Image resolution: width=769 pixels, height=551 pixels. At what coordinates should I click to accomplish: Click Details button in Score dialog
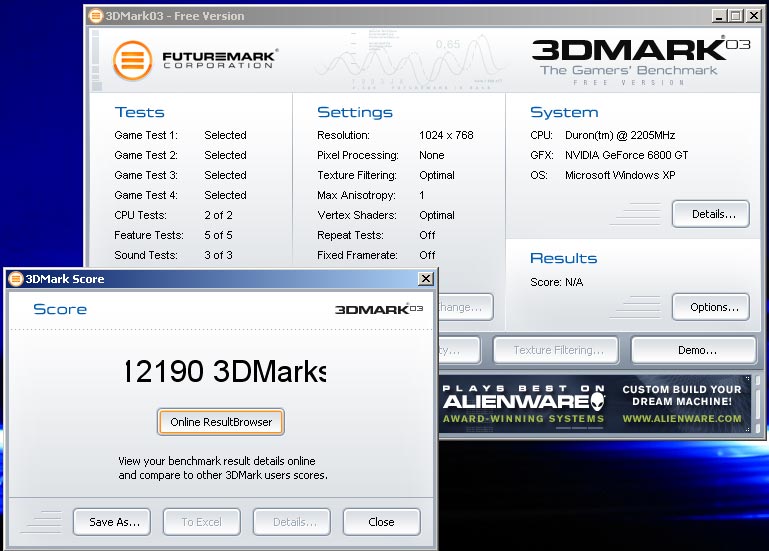click(291, 522)
